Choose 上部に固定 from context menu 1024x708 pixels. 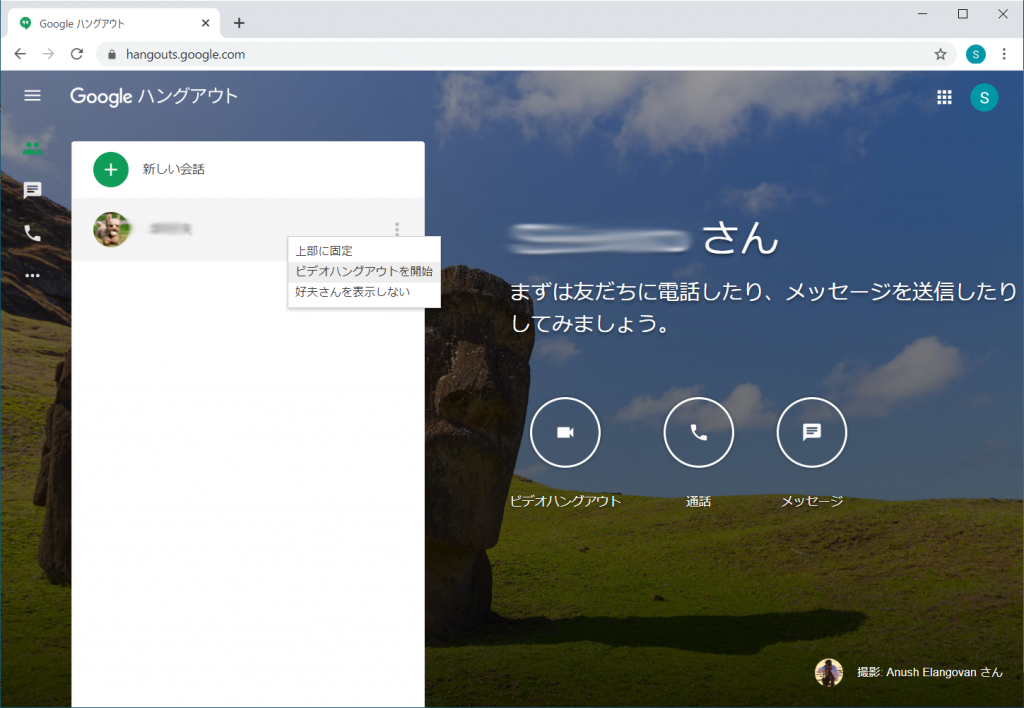pyautogui.click(x=324, y=251)
